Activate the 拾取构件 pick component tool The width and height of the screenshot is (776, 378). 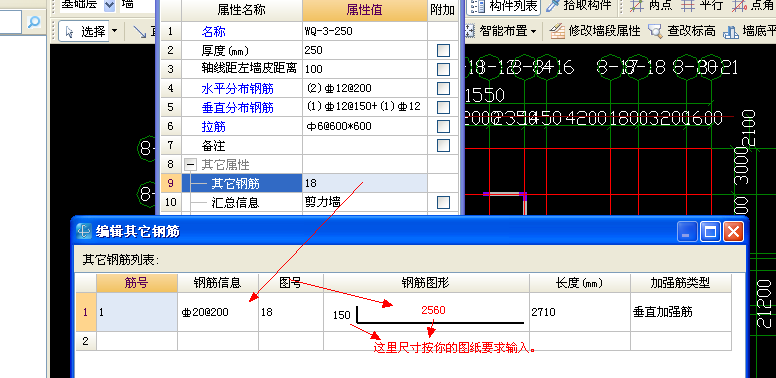coord(578,6)
